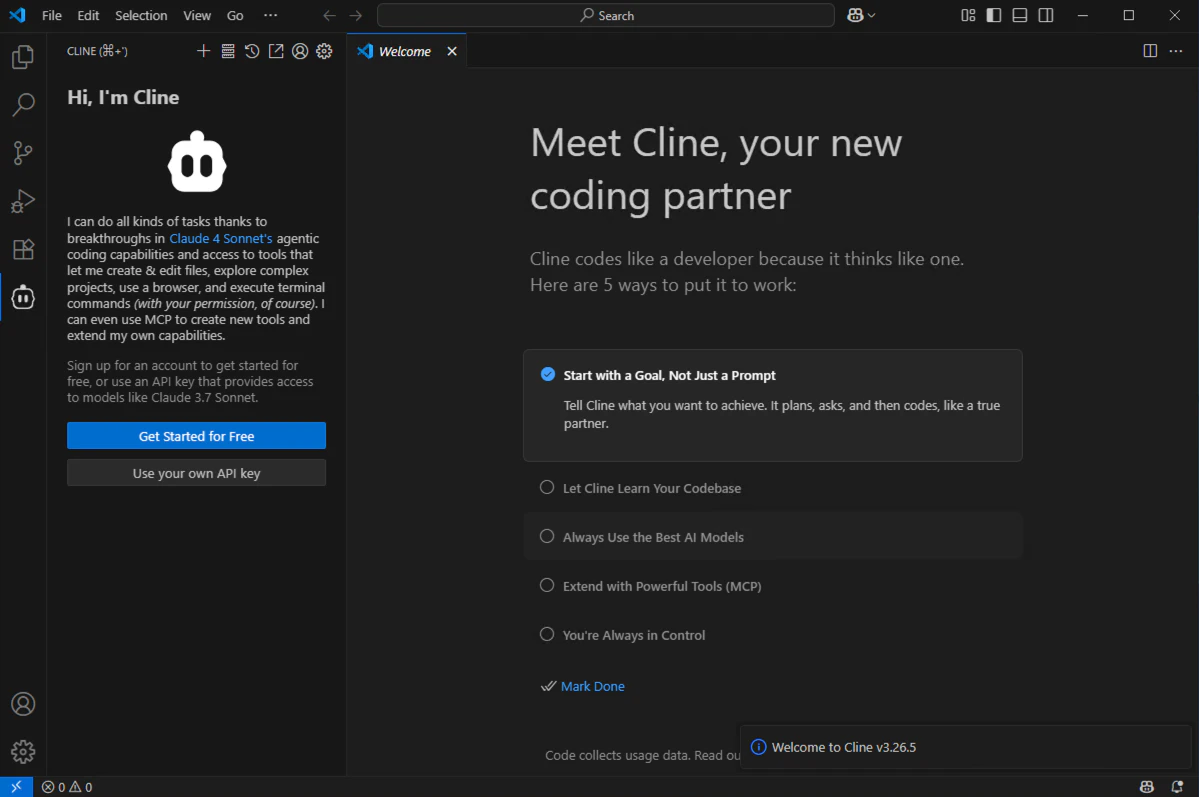Go forward with the right arrow

pyautogui.click(x=356, y=15)
